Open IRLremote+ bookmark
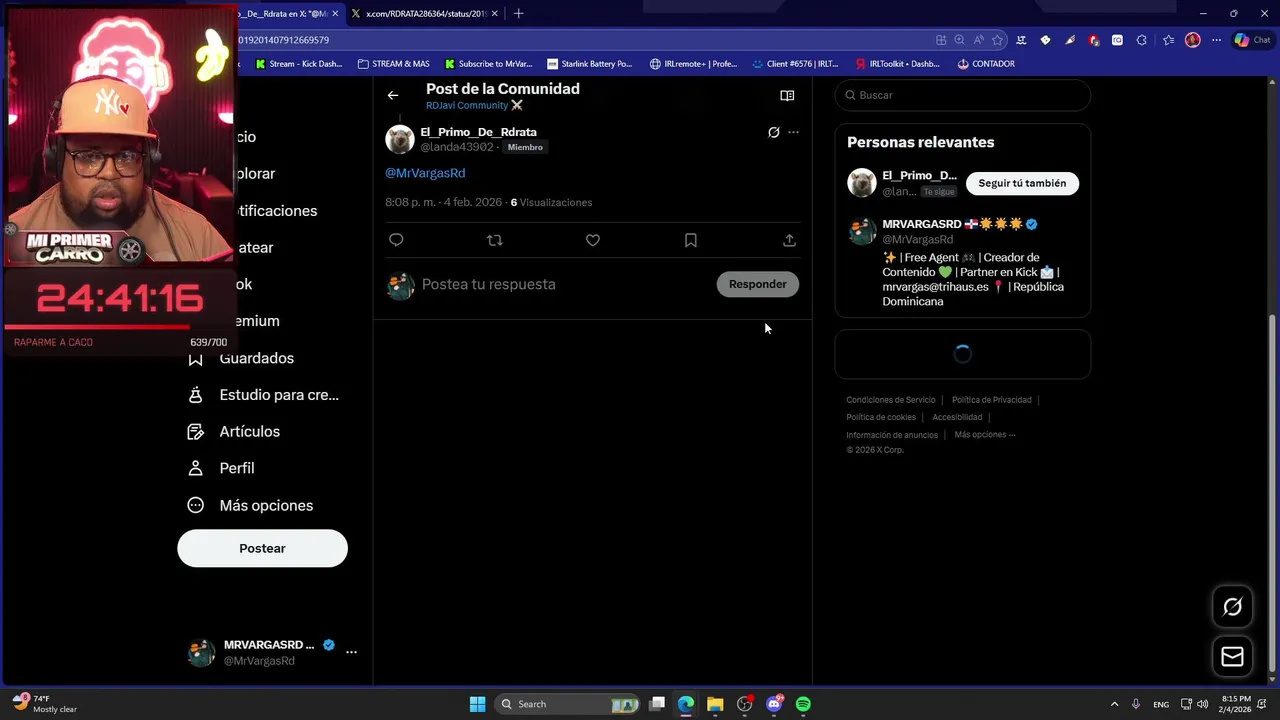The width and height of the screenshot is (1280, 720). pyautogui.click(x=693, y=64)
